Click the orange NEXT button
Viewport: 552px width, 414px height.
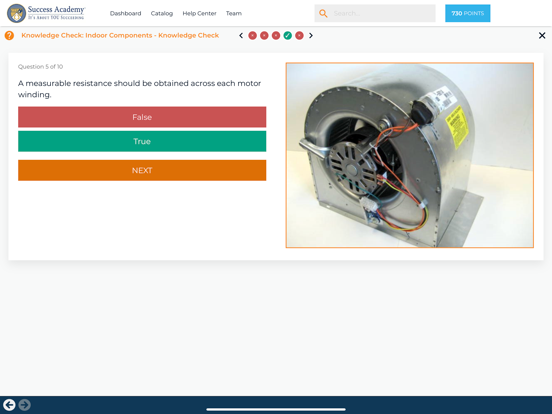tap(142, 170)
